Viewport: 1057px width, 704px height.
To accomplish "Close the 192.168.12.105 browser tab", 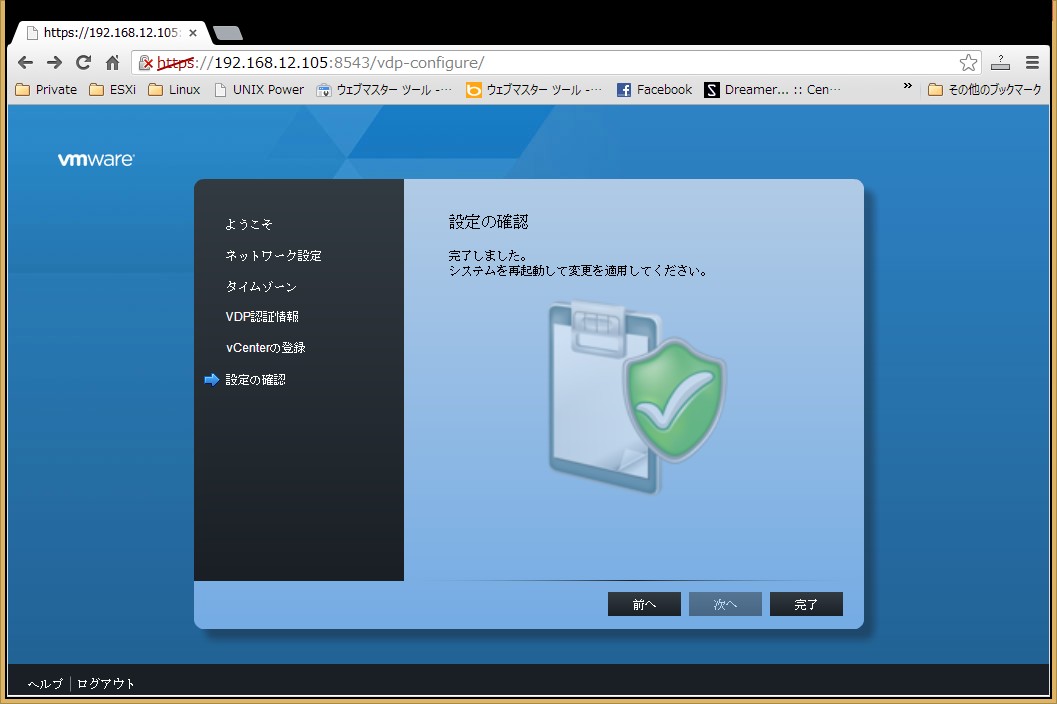I will [193, 32].
